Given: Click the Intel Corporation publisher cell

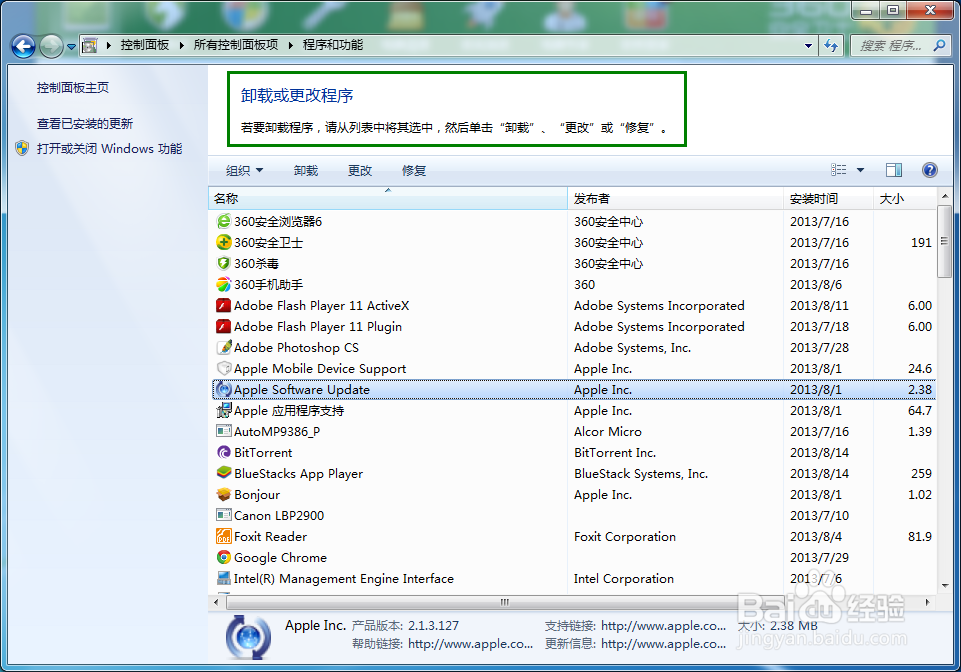Looking at the screenshot, I should point(623,578).
